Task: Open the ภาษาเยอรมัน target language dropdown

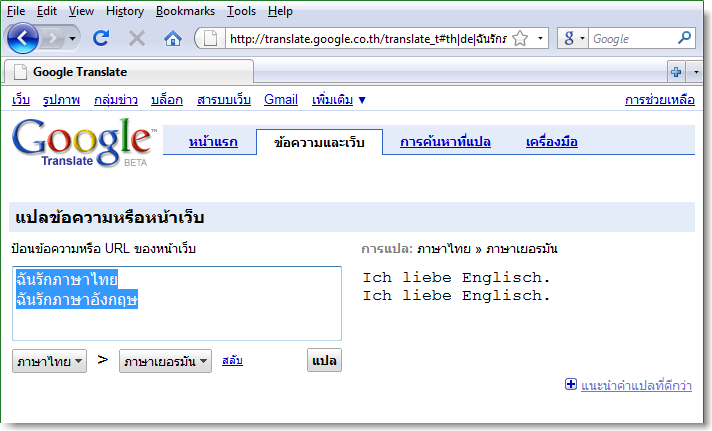Action: (165, 361)
